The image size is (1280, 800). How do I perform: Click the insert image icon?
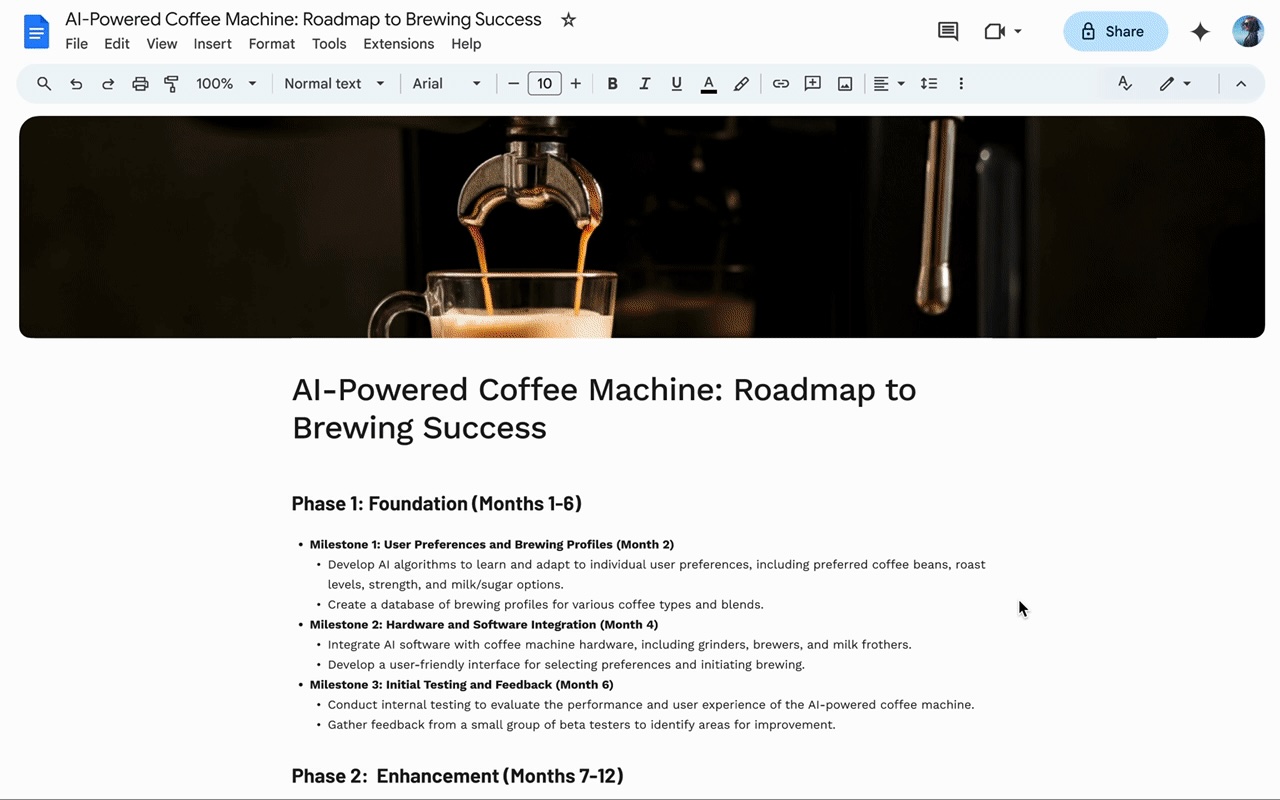(845, 84)
